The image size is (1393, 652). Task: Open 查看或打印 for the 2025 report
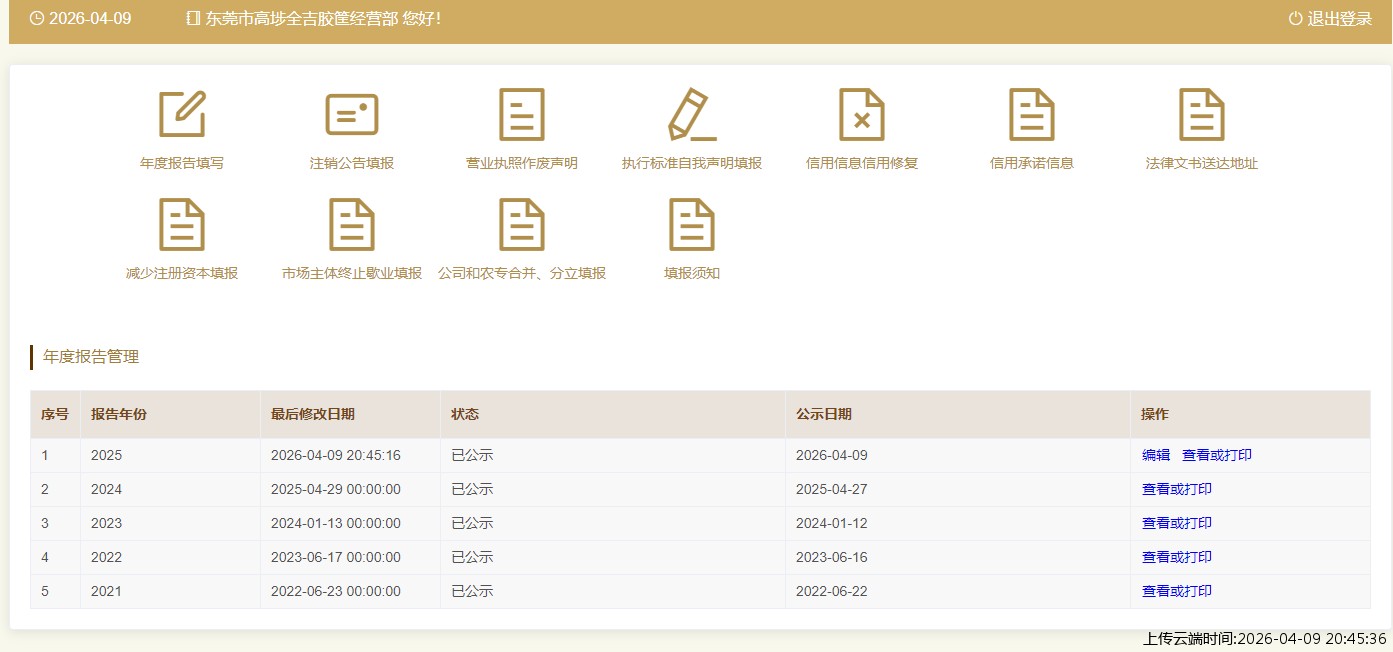coord(1217,455)
